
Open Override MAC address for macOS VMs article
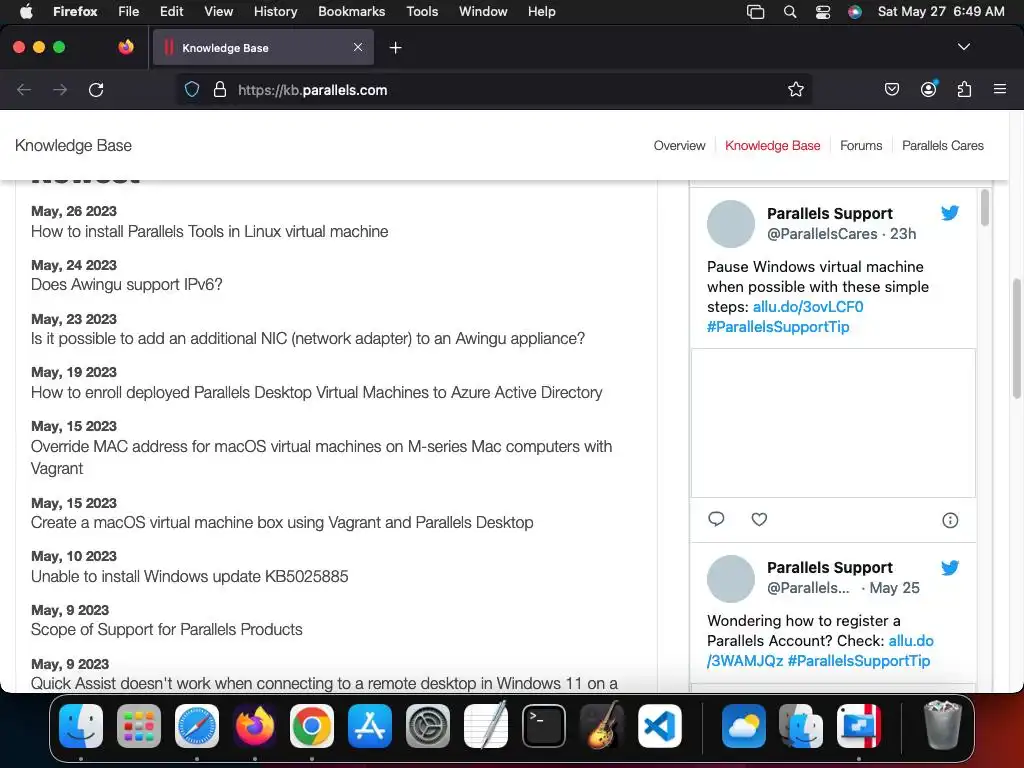[321, 457]
